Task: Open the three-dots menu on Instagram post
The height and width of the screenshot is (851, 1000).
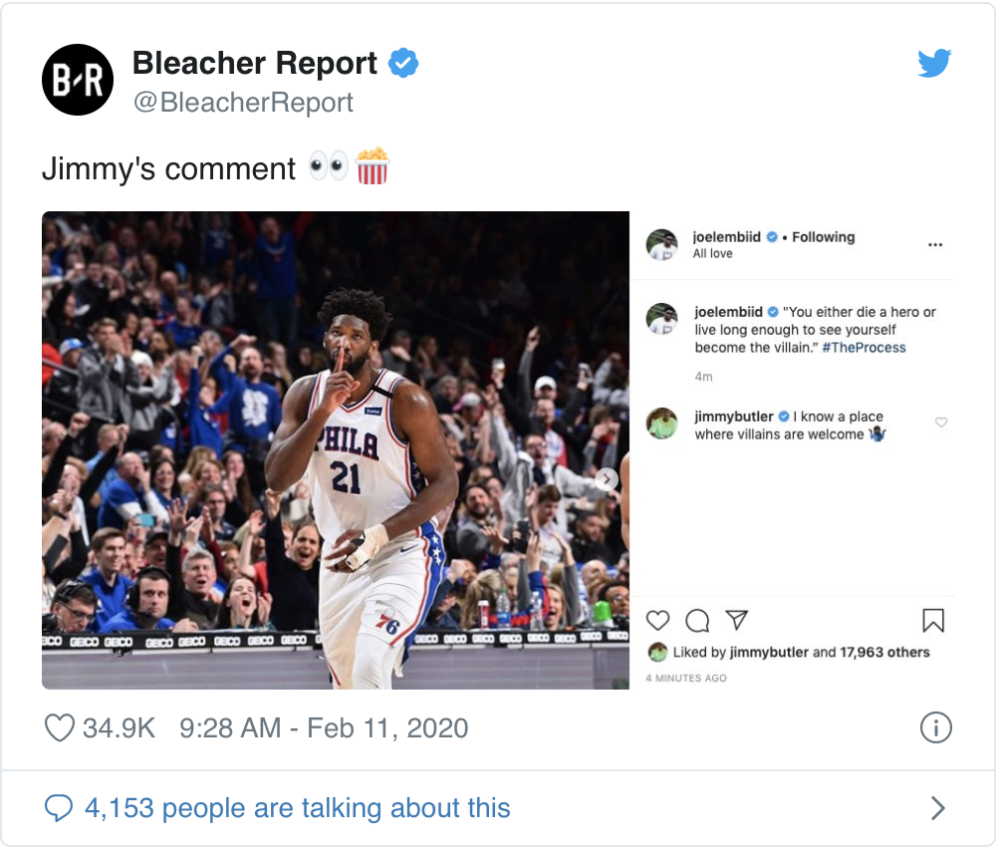Action: point(935,245)
